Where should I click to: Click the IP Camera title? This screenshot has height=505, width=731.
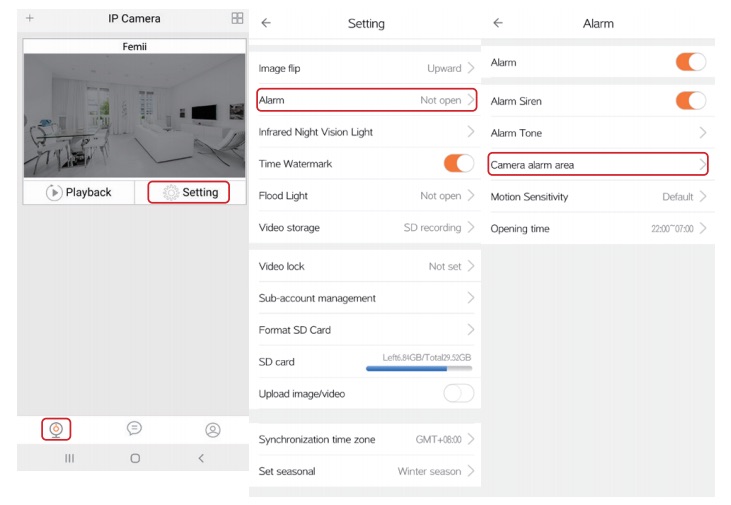(x=134, y=19)
